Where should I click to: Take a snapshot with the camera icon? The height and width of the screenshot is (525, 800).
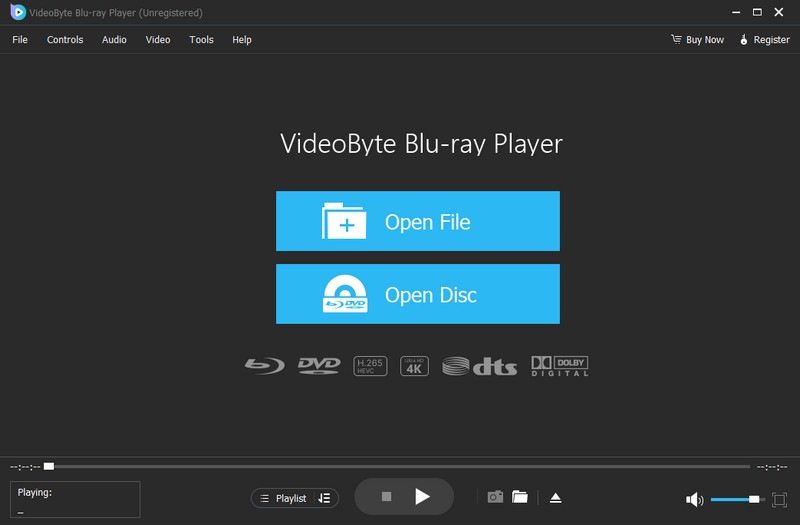tap(495, 497)
